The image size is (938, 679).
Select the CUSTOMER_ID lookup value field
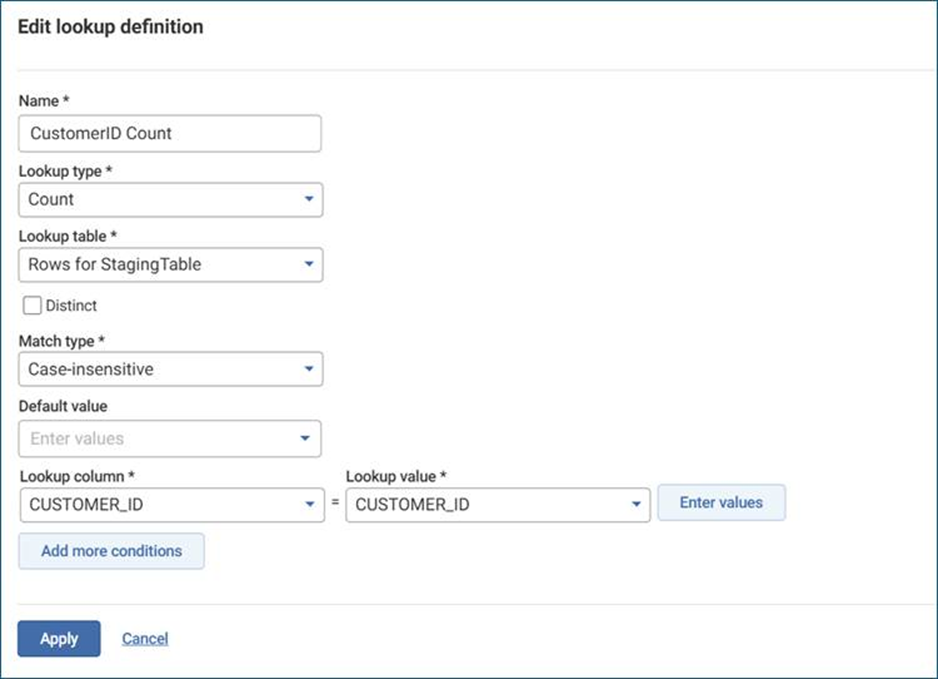[x=486, y=505]
